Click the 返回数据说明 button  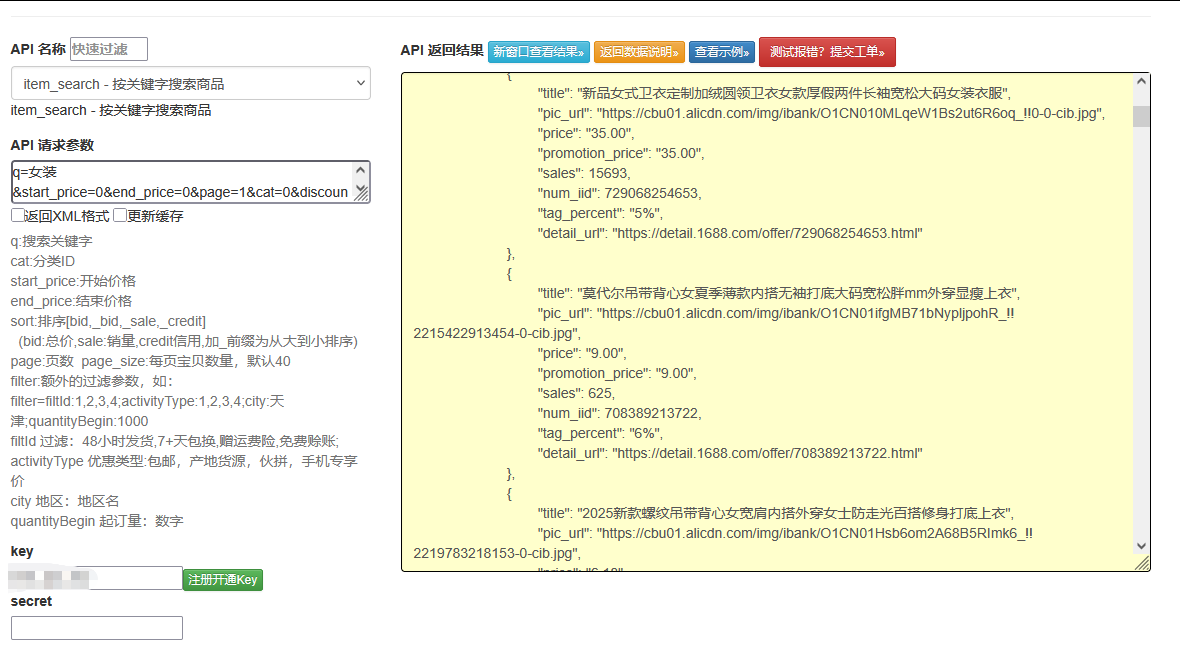639,52
